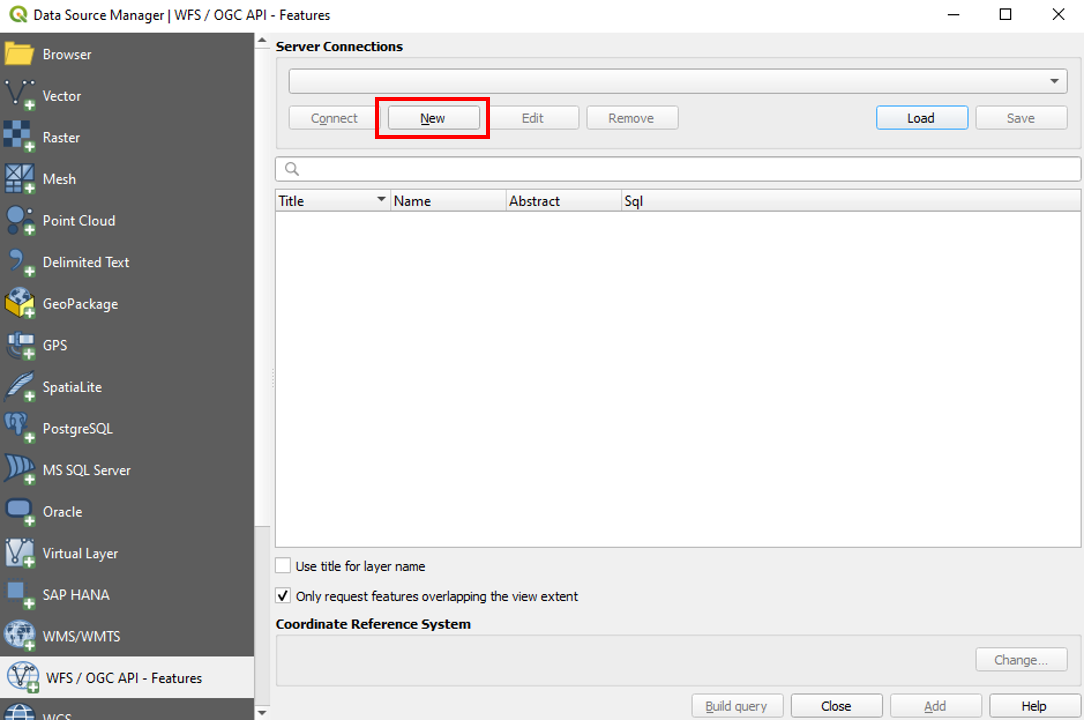Viewport: 1086px width, 720px height.
Task: Click sidebar scroll down arrow
Action: (262, 712)
